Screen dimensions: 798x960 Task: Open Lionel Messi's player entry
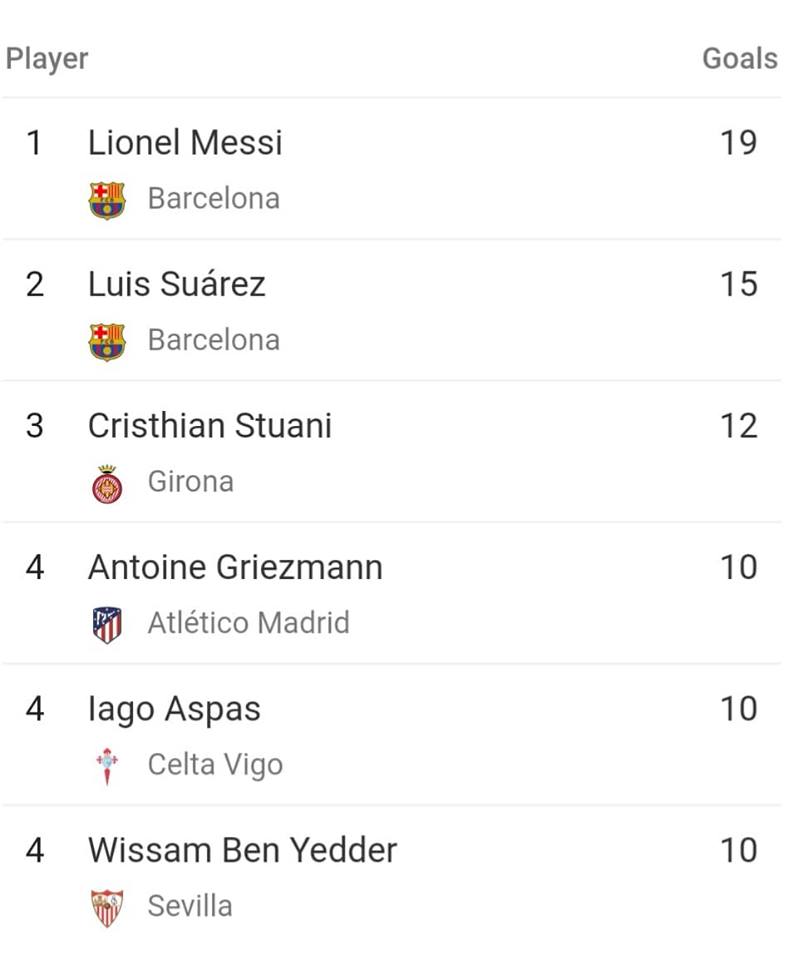point(185,143)
